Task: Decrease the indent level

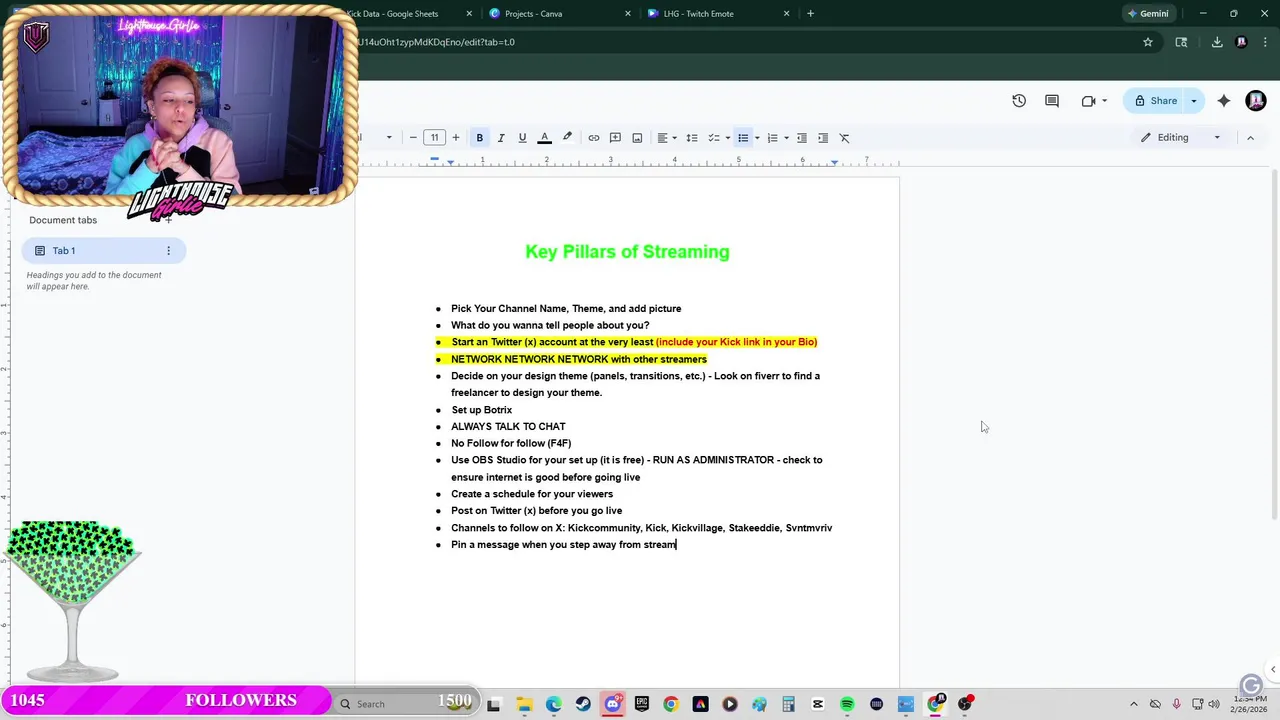Action: [x=801, y=138]
